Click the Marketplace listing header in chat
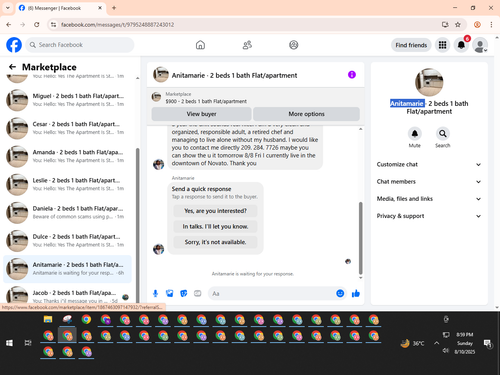This screenshot has width=500, height=375. [x=256, y=98]
